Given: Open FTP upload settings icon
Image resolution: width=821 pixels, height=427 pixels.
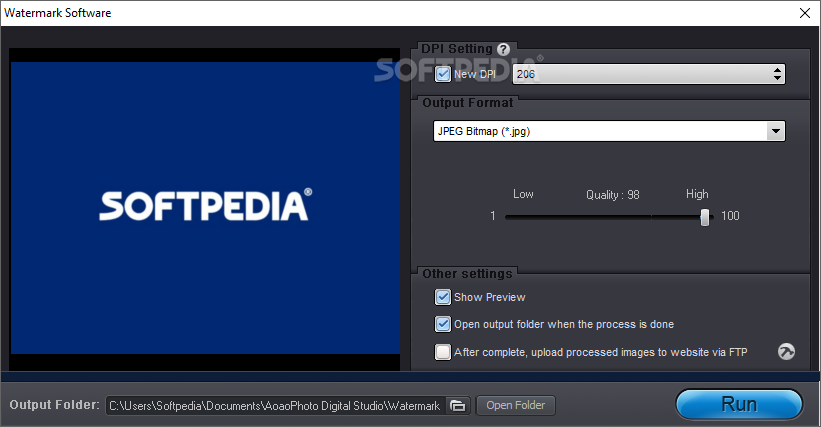Looking at the screenshot, I should click(786, 352).
